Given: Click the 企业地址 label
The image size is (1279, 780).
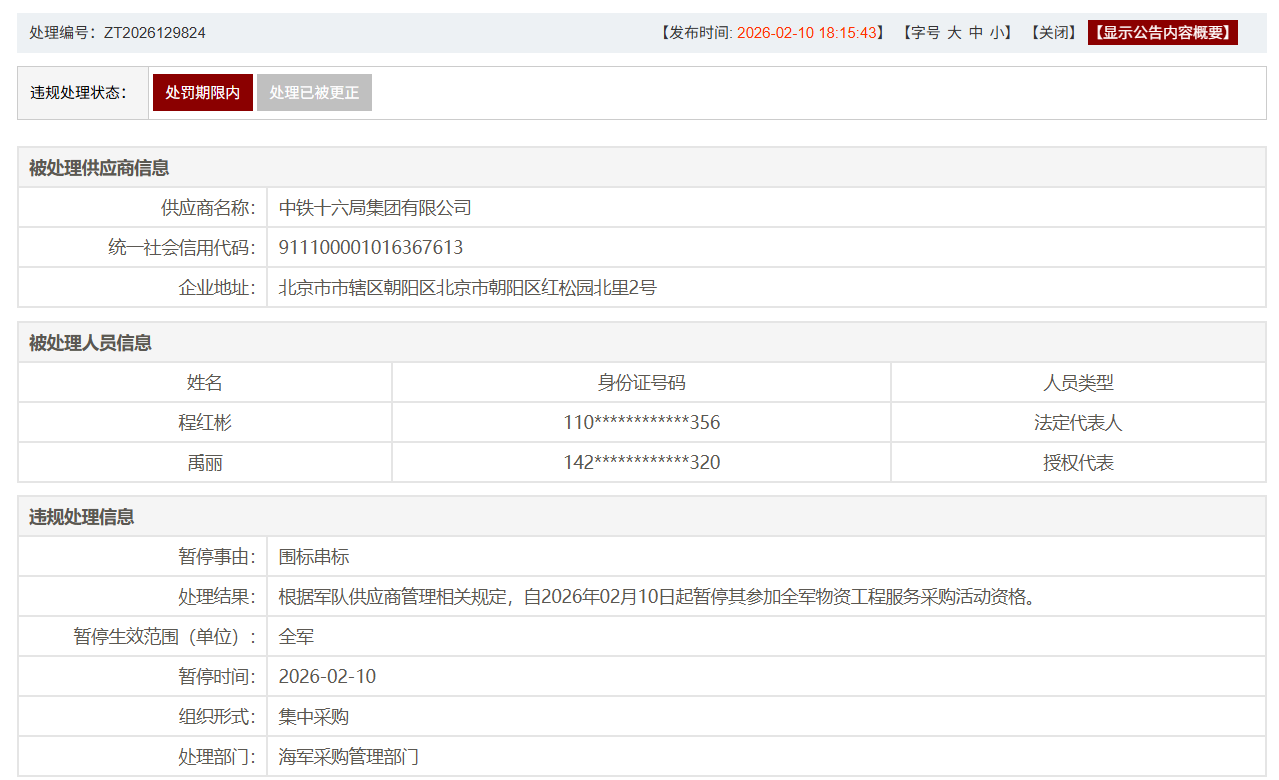Looking at the screenshot, I should coord(217,288).
